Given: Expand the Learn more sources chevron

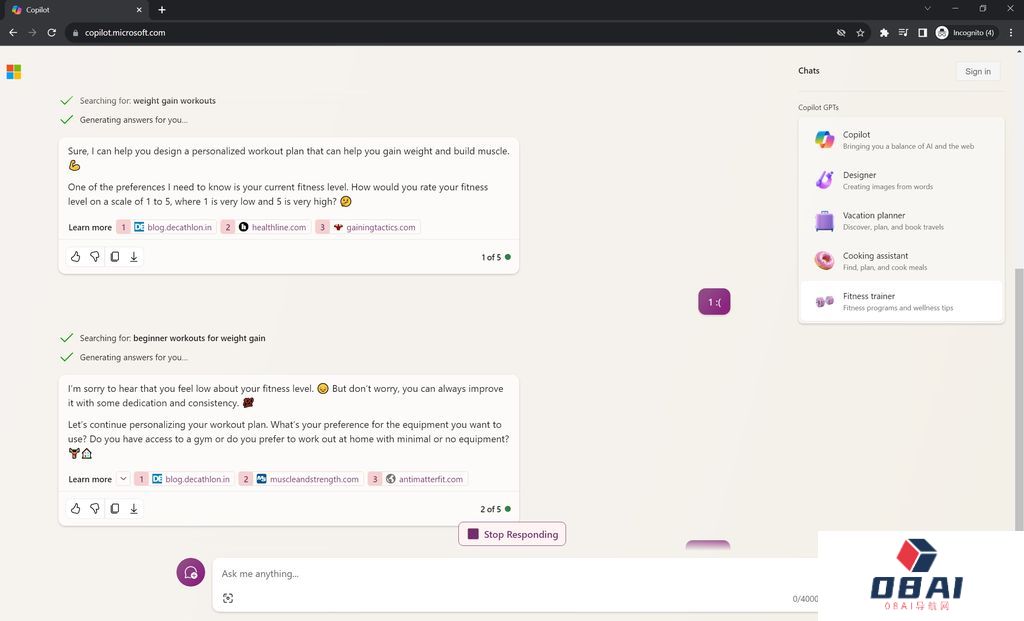Looking at the screenshot, I should [x=123, y=479].
